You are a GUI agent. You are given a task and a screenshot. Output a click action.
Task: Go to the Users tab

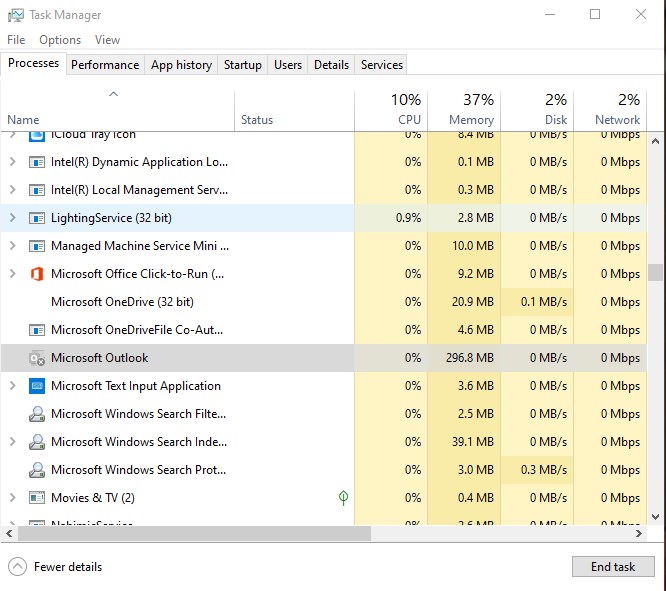click(x=288, y=65)
